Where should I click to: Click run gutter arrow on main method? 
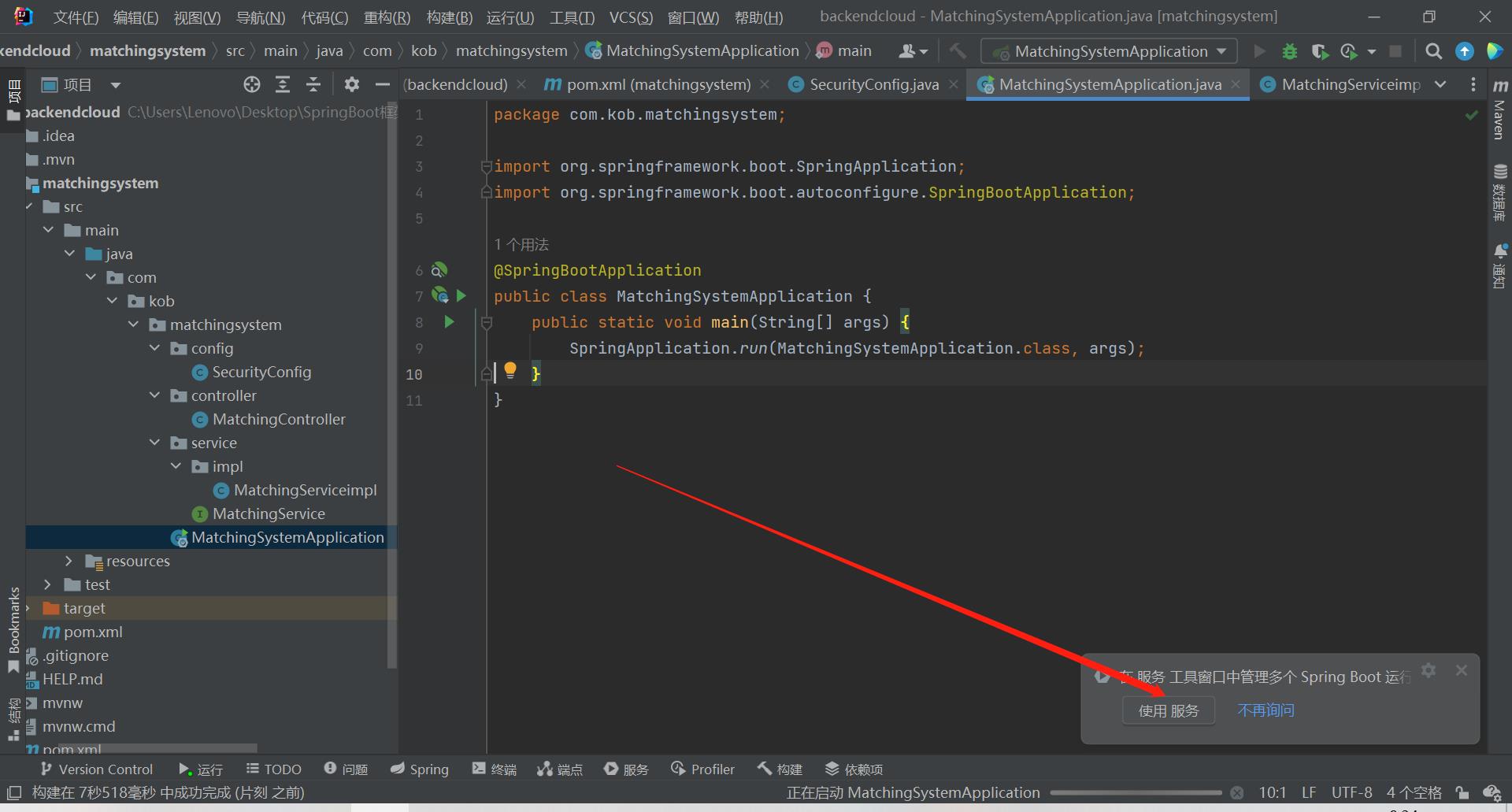tap(449, 321)
